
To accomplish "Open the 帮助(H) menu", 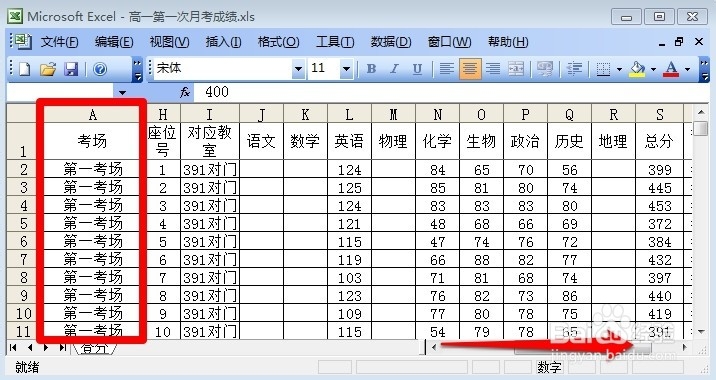I will coord(508,42).
